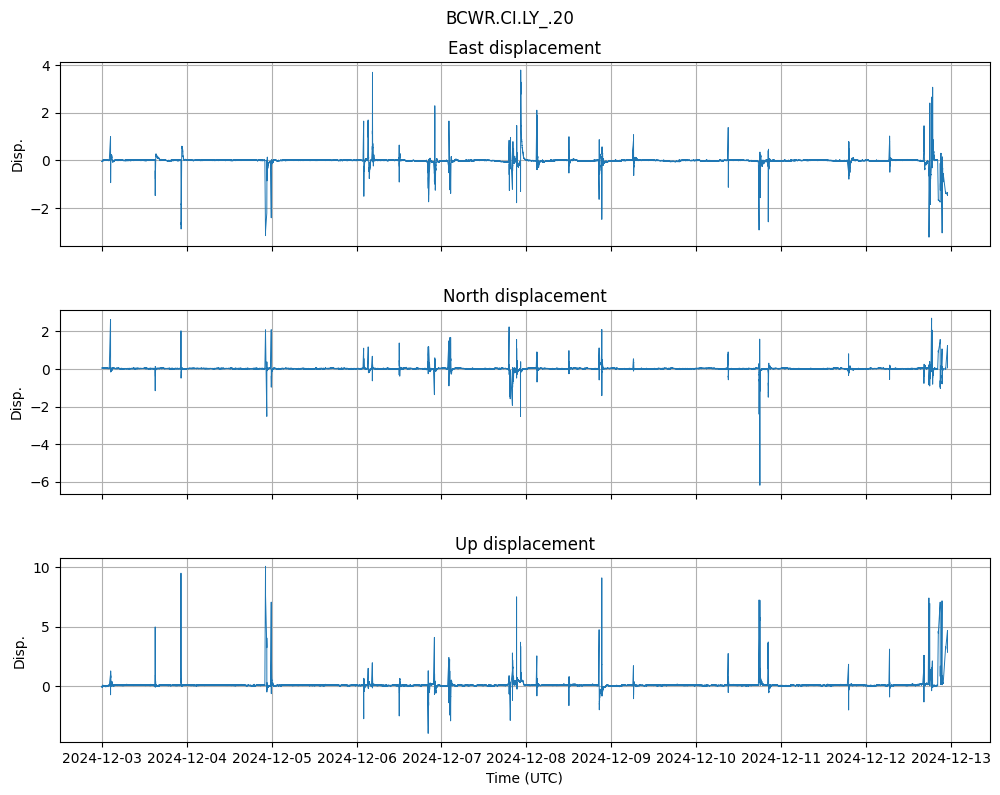Click the Time (UTC) x-axis label
1000x795 pixels.
524,778
